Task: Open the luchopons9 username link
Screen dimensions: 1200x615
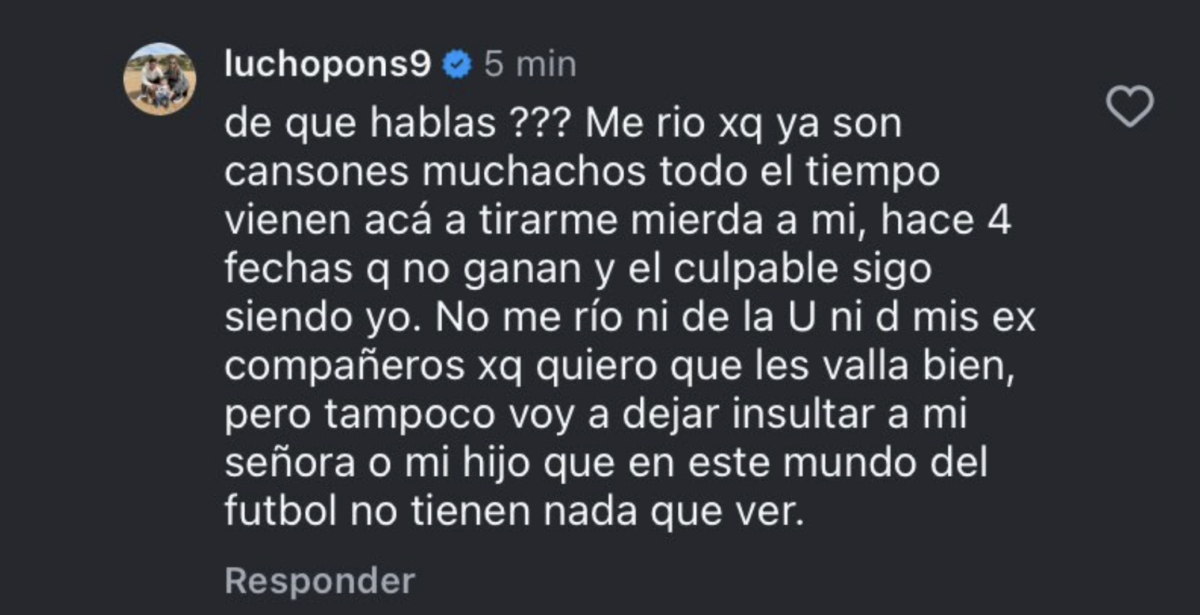Action: pyautogui.click(x=329, y=65)
